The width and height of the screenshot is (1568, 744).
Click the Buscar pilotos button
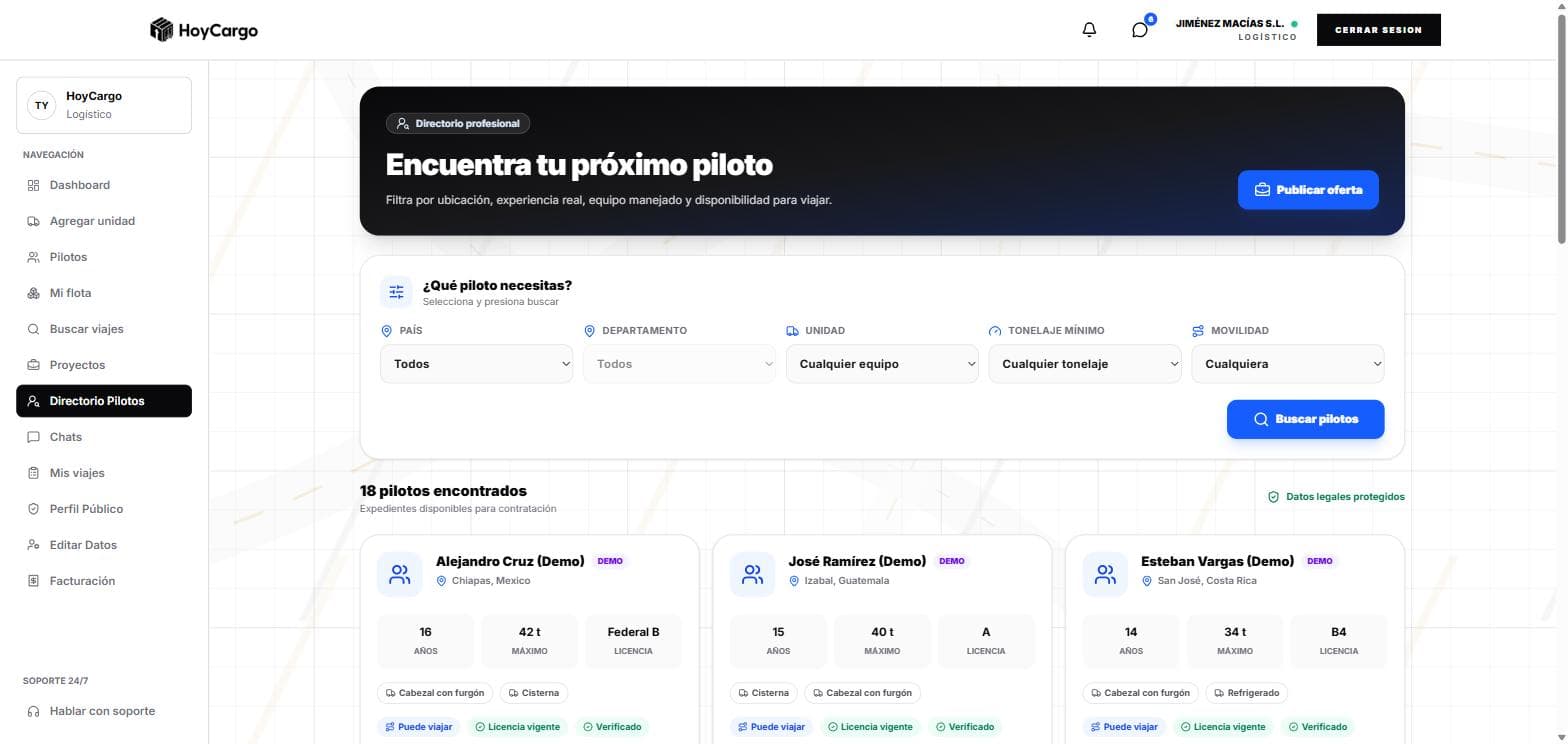tap(1305, 419)
